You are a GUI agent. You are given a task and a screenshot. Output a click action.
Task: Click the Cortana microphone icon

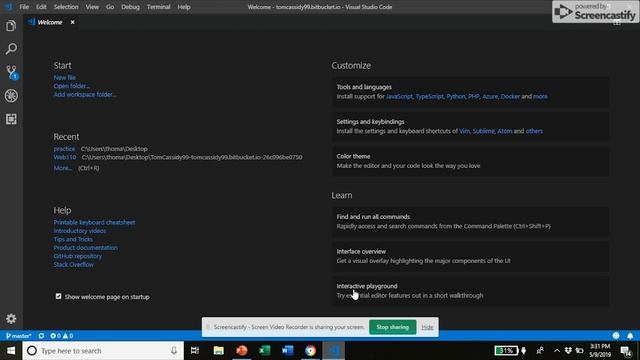[174, 351]
